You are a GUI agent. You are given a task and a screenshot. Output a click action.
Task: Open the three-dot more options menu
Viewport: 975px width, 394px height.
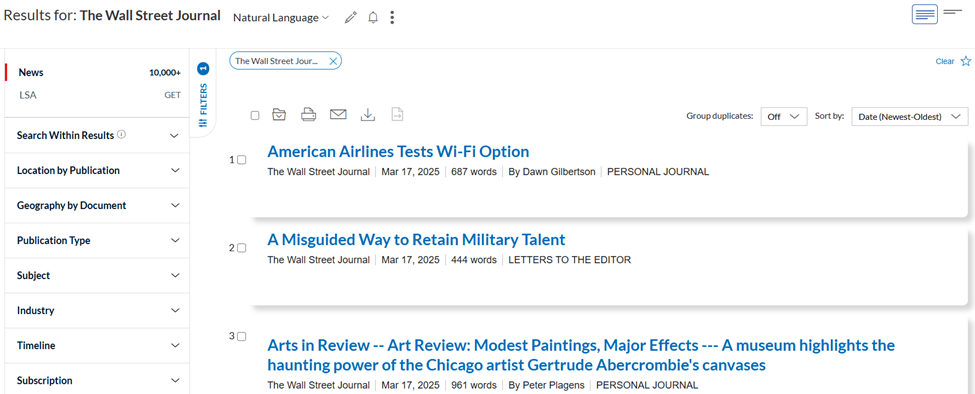(x=392, y=18)
